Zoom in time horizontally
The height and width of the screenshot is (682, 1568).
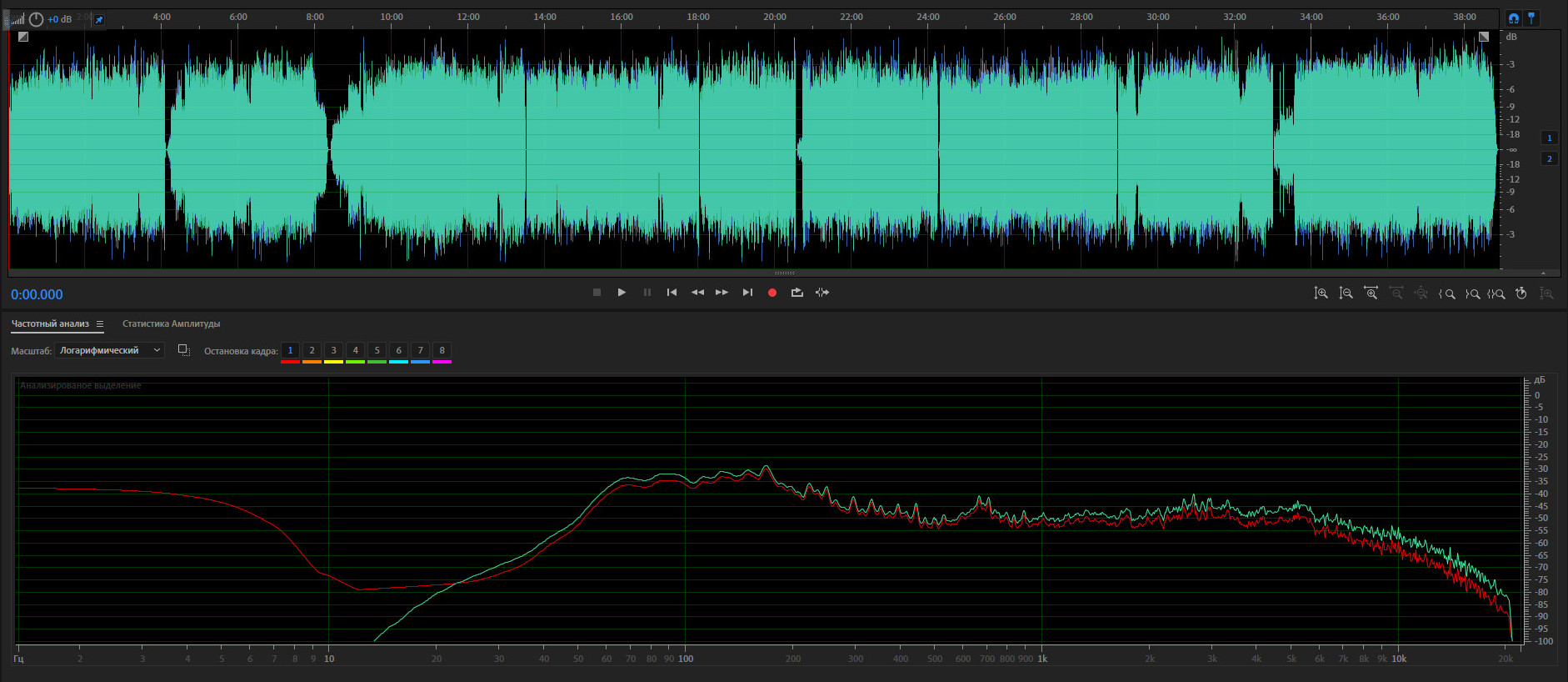1371,293
